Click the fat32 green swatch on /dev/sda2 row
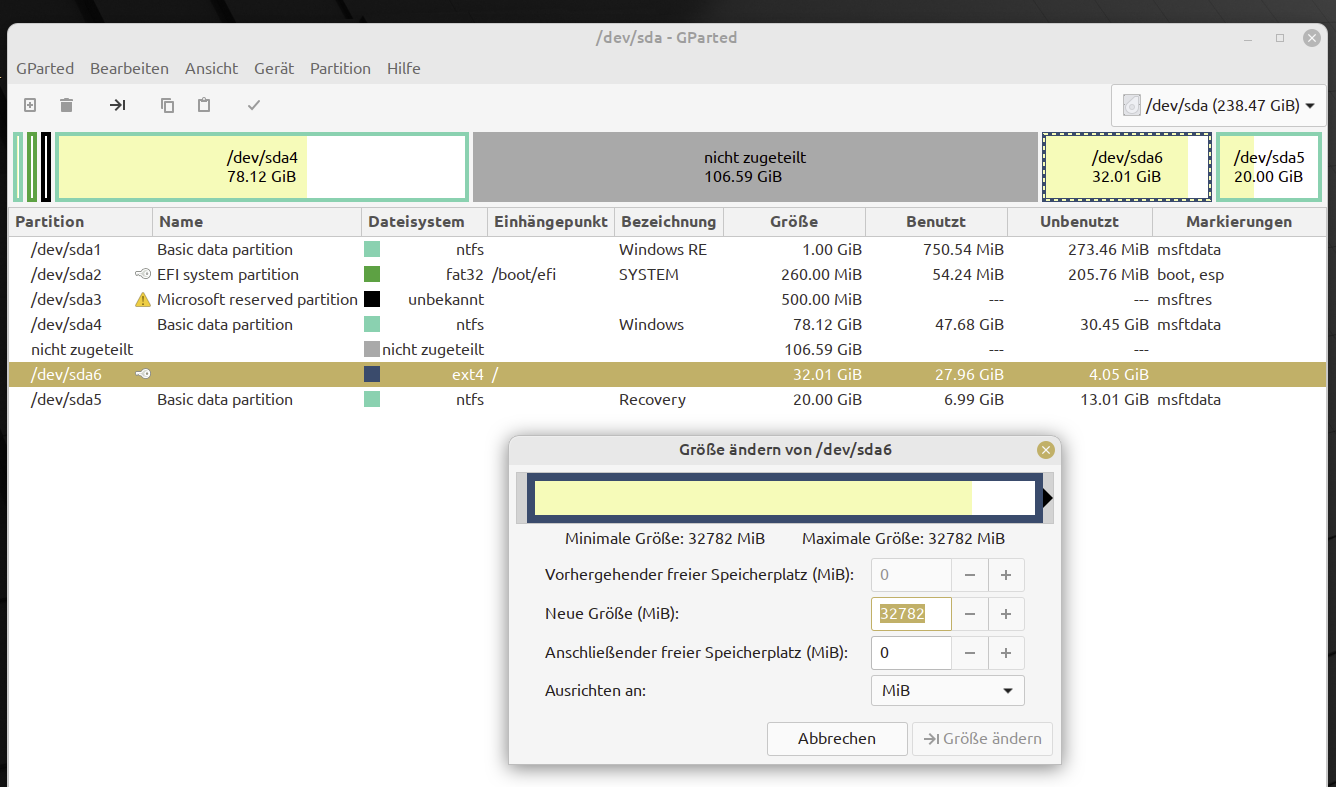Viewport: 1336px width, 787px height. (372, 274)
